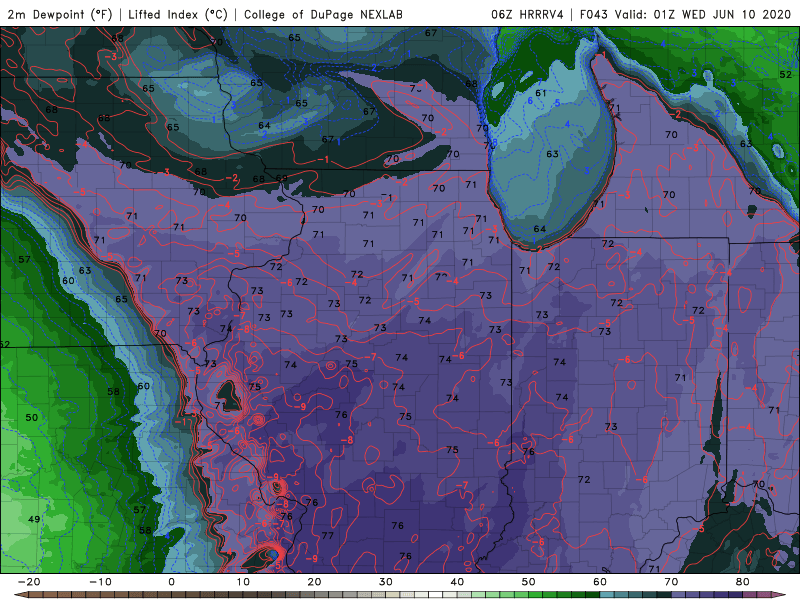This screenshot has height=600, width=800.
Task: Click the '-20' color scale label
Action: [29, 582]
